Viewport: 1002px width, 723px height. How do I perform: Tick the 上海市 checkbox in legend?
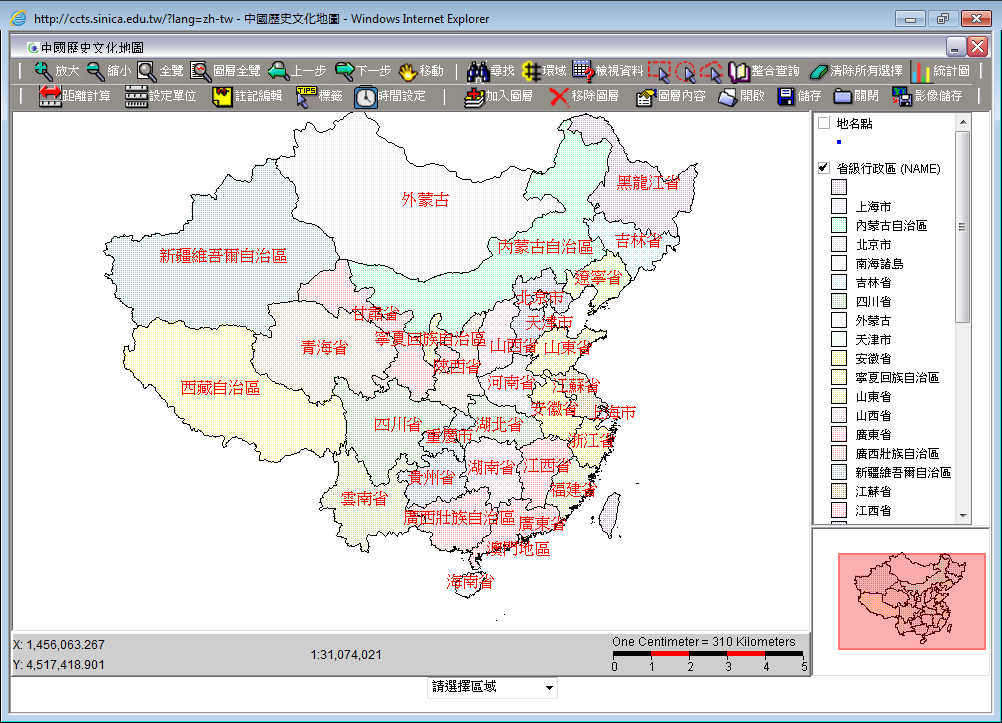[x=839, y=206]
